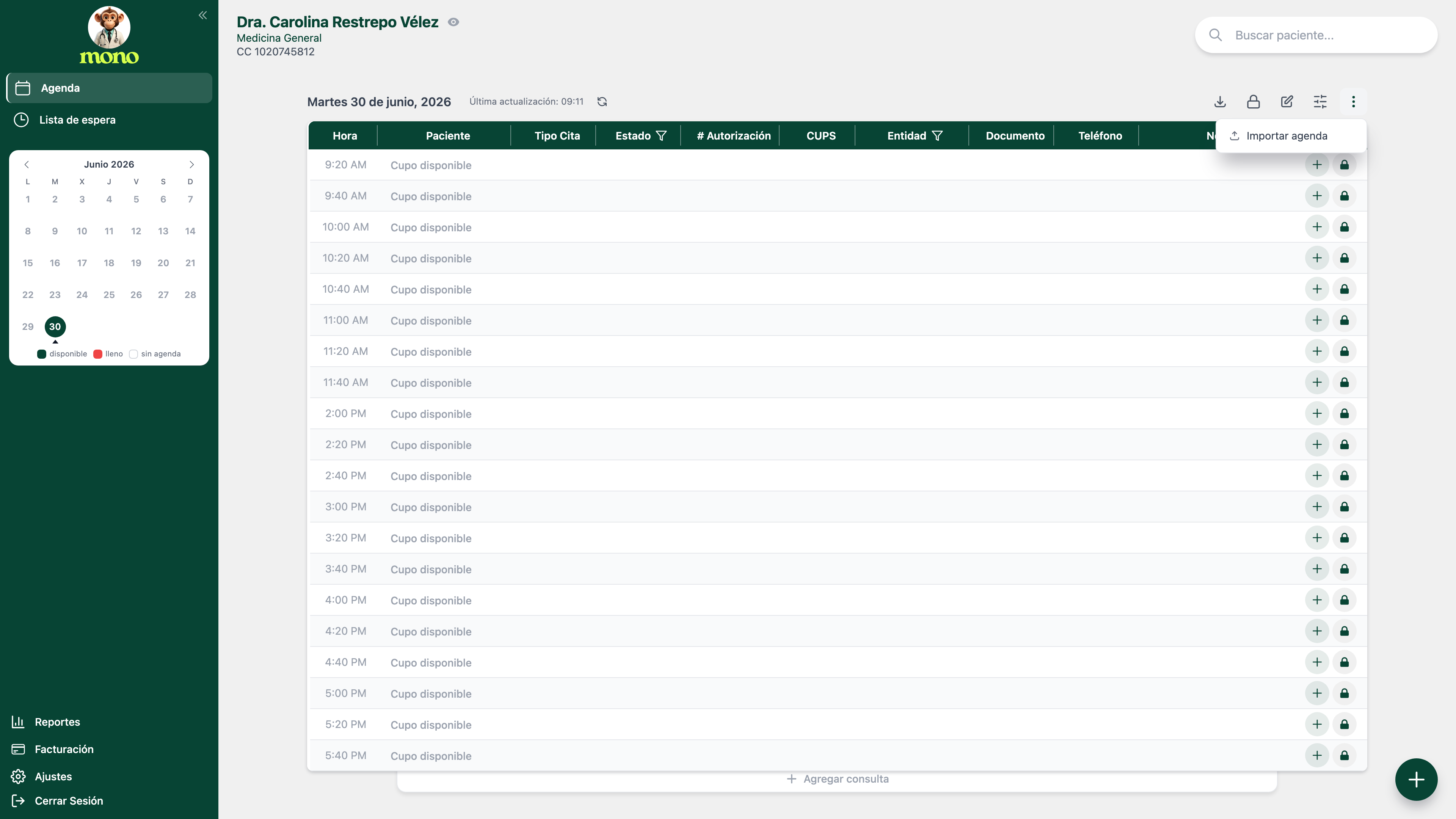
Task: Go to previous month in calendar
Action: coord(27,165)
